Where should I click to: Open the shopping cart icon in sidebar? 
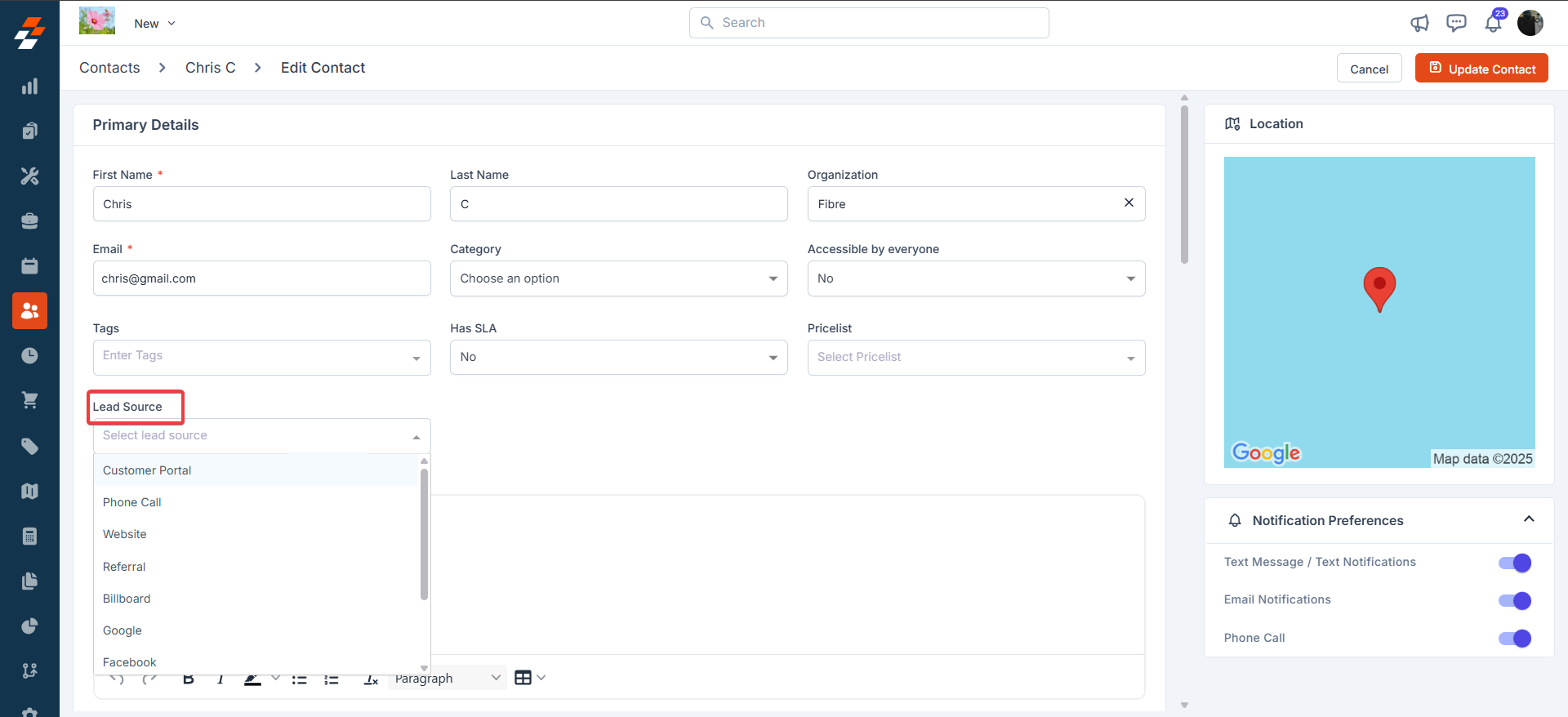(x=29, y=400)
